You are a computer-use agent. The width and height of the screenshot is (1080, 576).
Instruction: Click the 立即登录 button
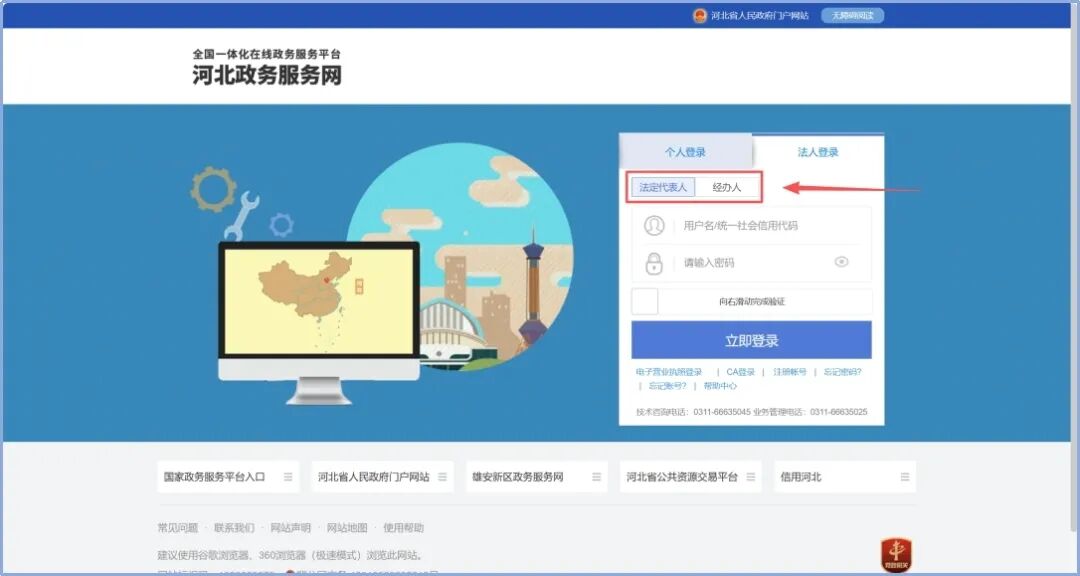751,340
